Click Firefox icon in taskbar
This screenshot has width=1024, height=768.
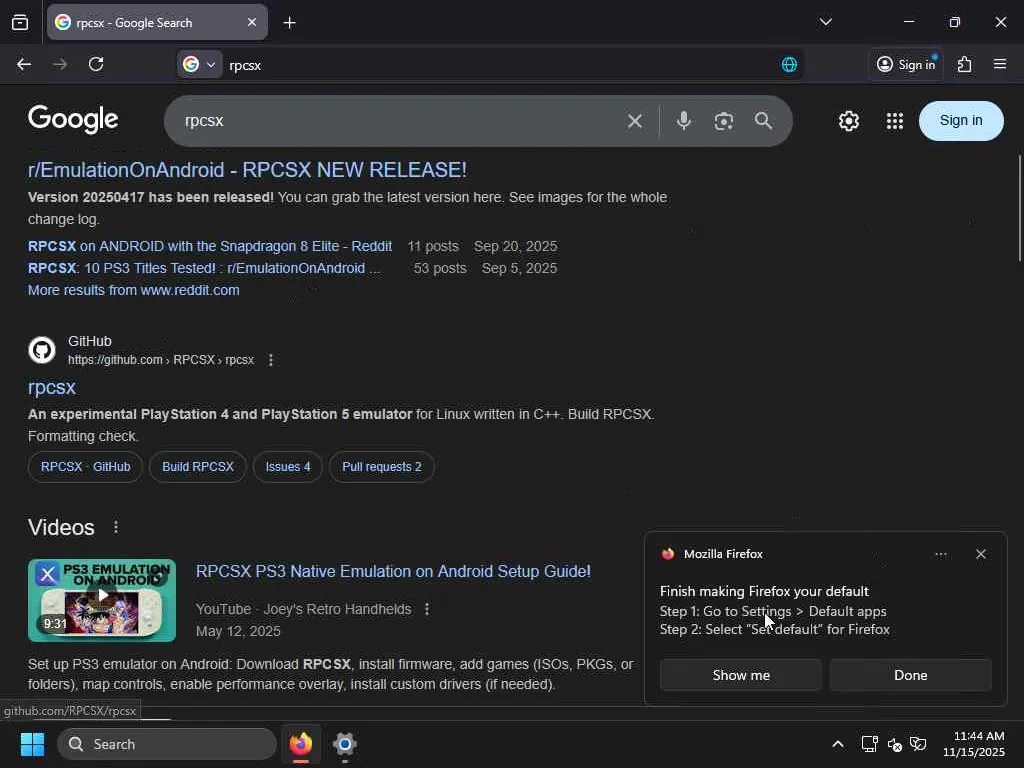301,744
